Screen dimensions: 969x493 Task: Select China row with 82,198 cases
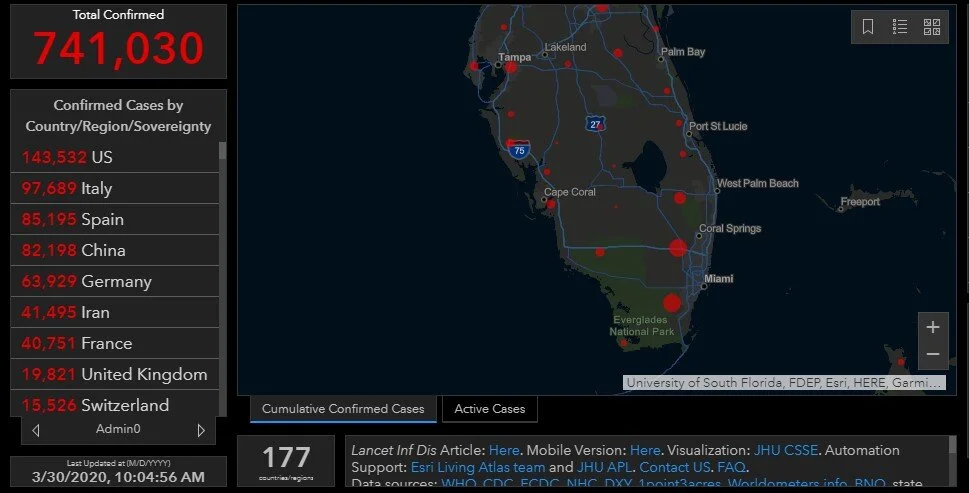coord(115,250)
